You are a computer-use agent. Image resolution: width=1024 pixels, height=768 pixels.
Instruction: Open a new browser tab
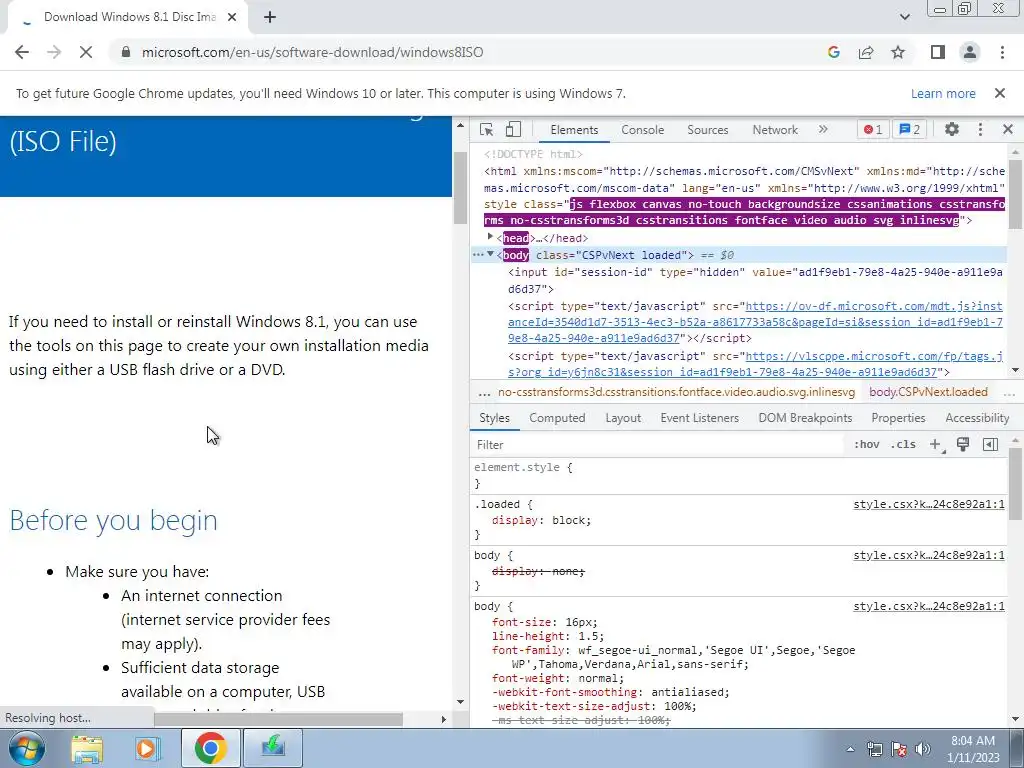pos(270,18)
